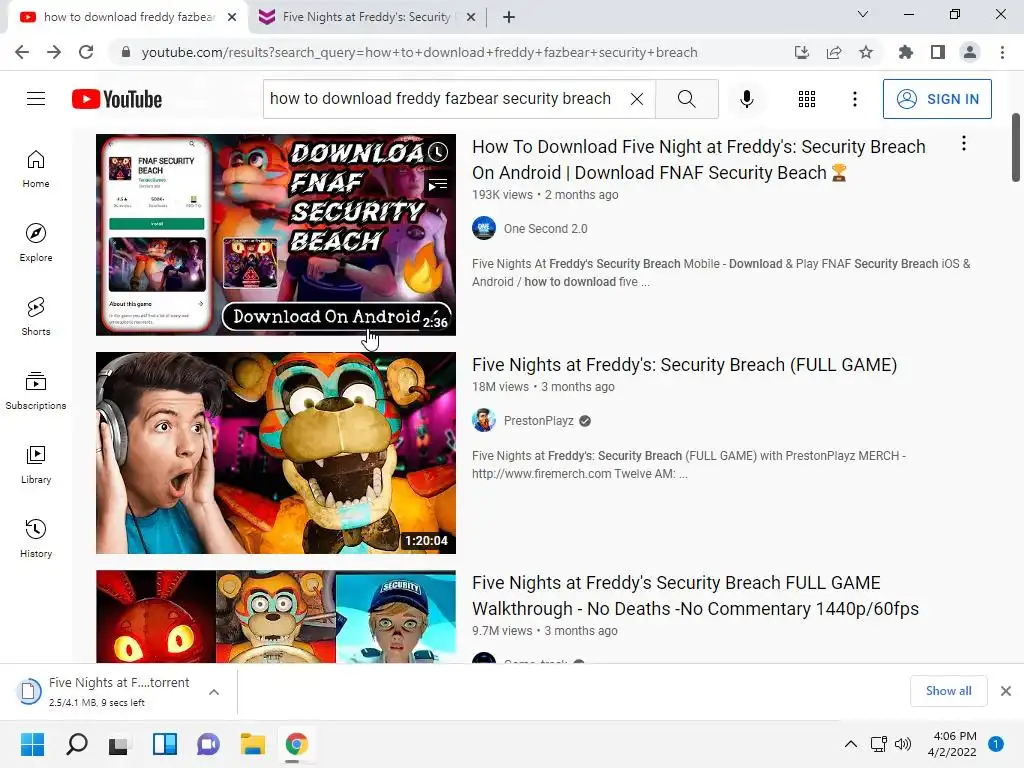Open File Explorer on taskbar
The width and height of the screenshot is (1024, 768).
[x=252, y=744]
